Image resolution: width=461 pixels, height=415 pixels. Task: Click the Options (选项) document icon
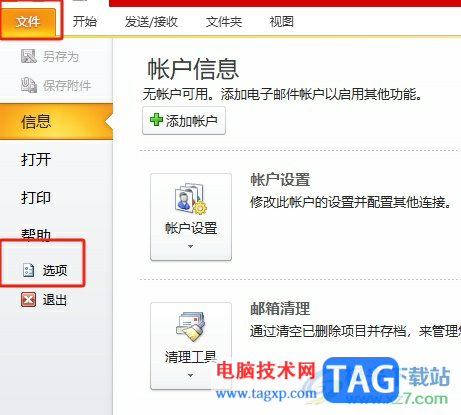(29, 270)
